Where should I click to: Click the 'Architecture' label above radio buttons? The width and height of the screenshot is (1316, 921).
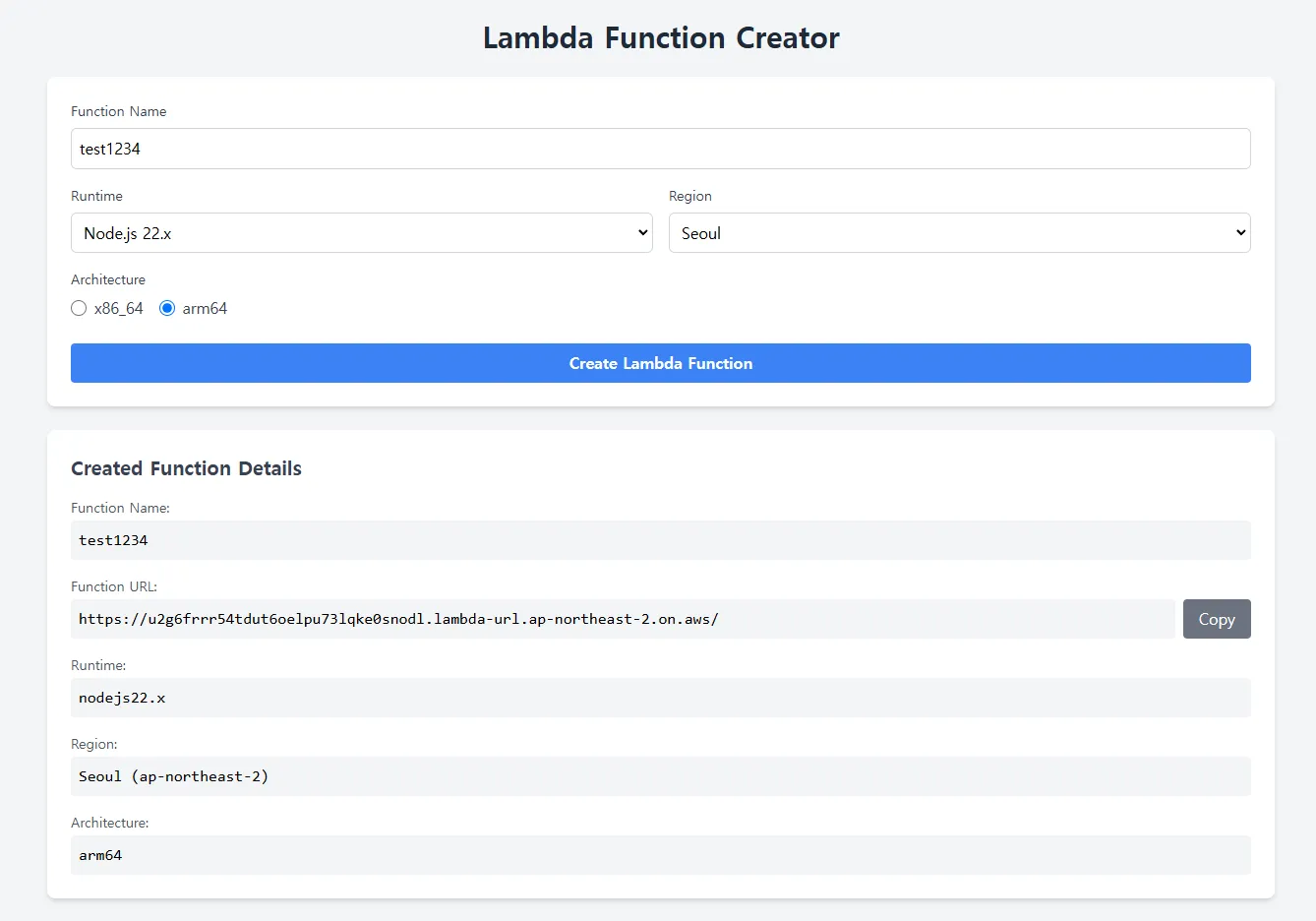108,279
